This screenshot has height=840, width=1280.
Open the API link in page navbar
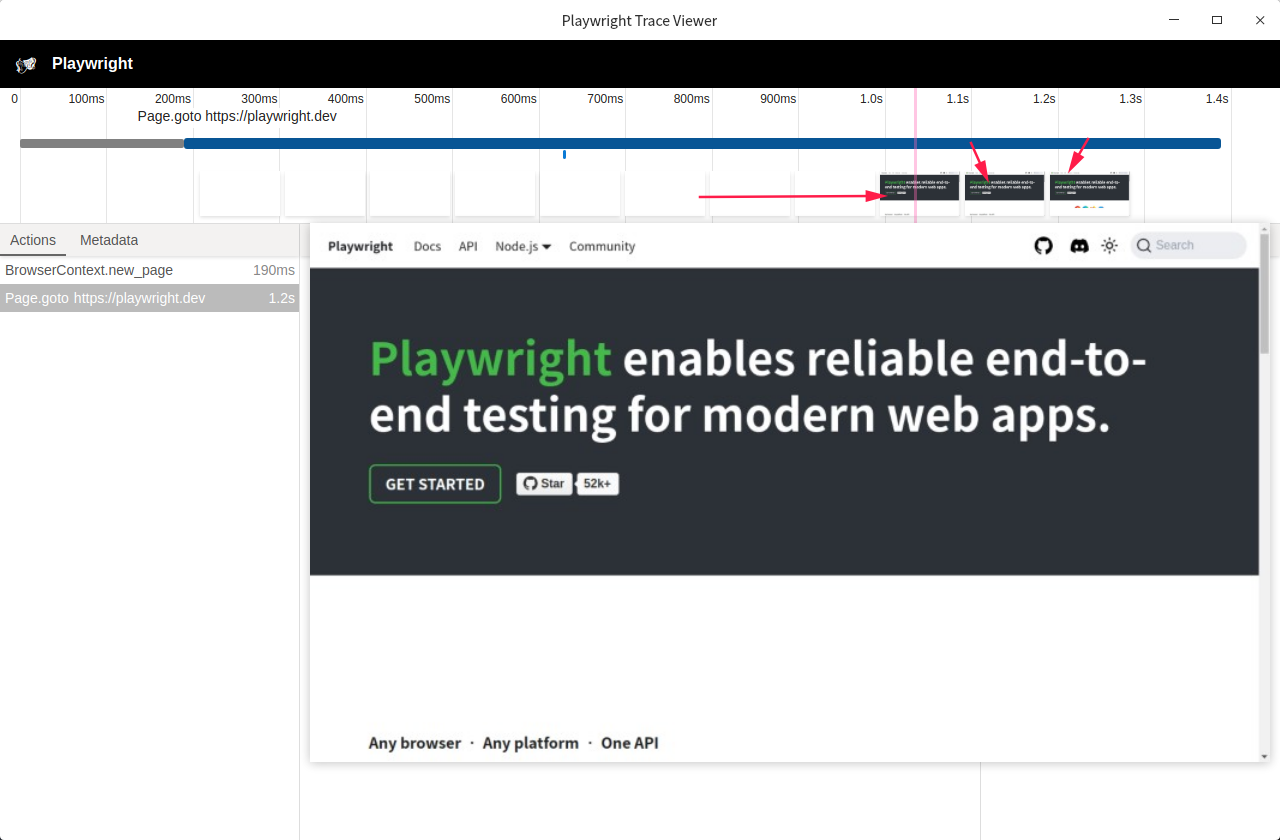point(468,246)
